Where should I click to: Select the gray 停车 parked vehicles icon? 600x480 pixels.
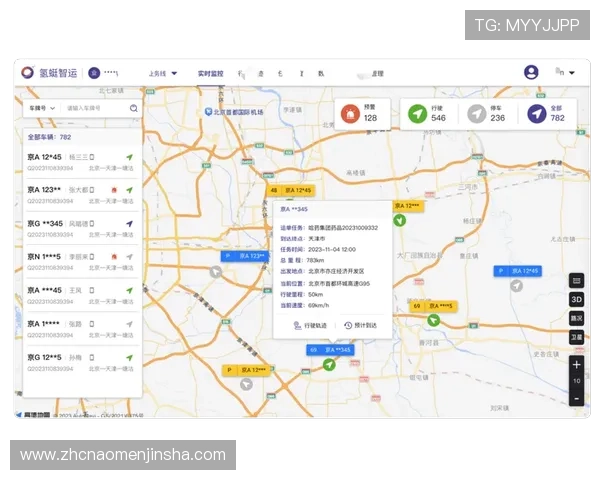point(477,114)
